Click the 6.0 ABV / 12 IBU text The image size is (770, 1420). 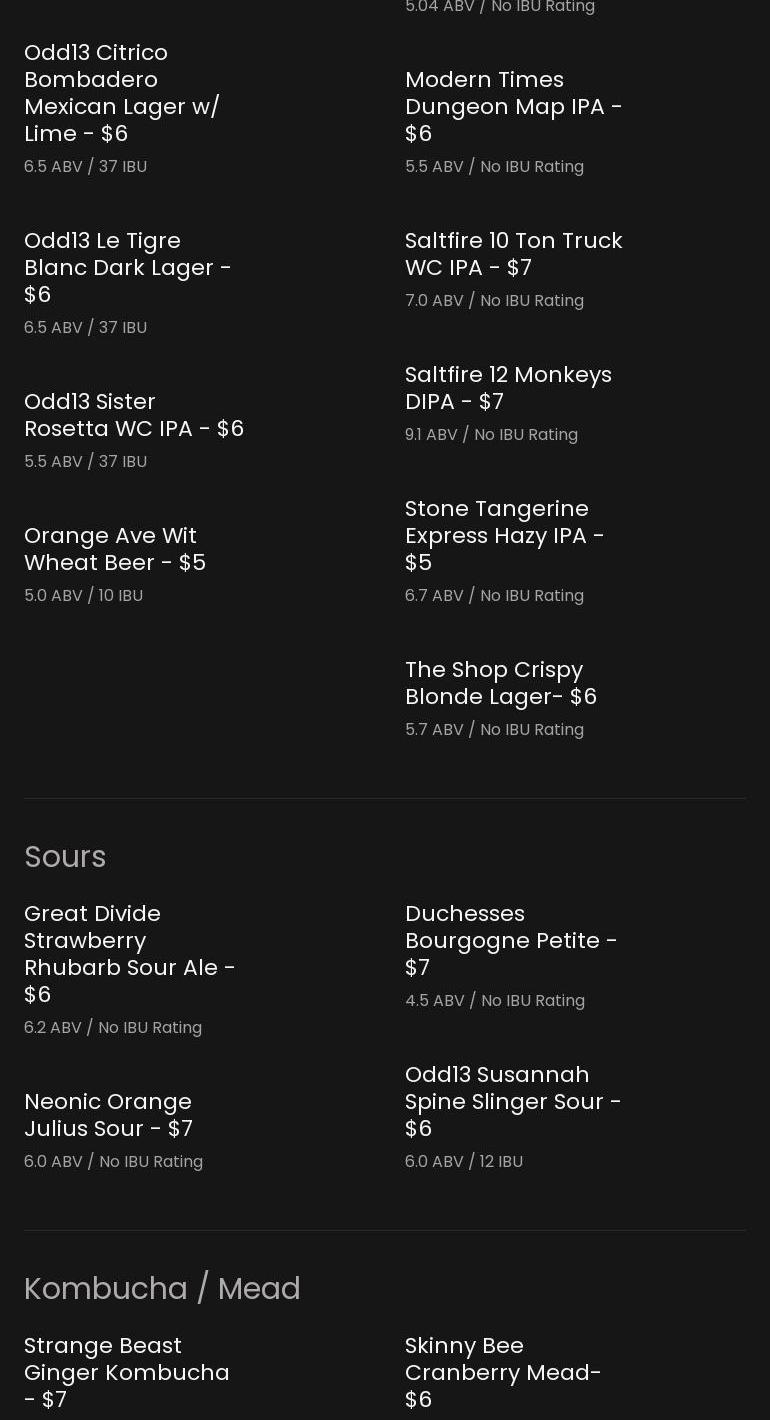(x=463, y=1162)
